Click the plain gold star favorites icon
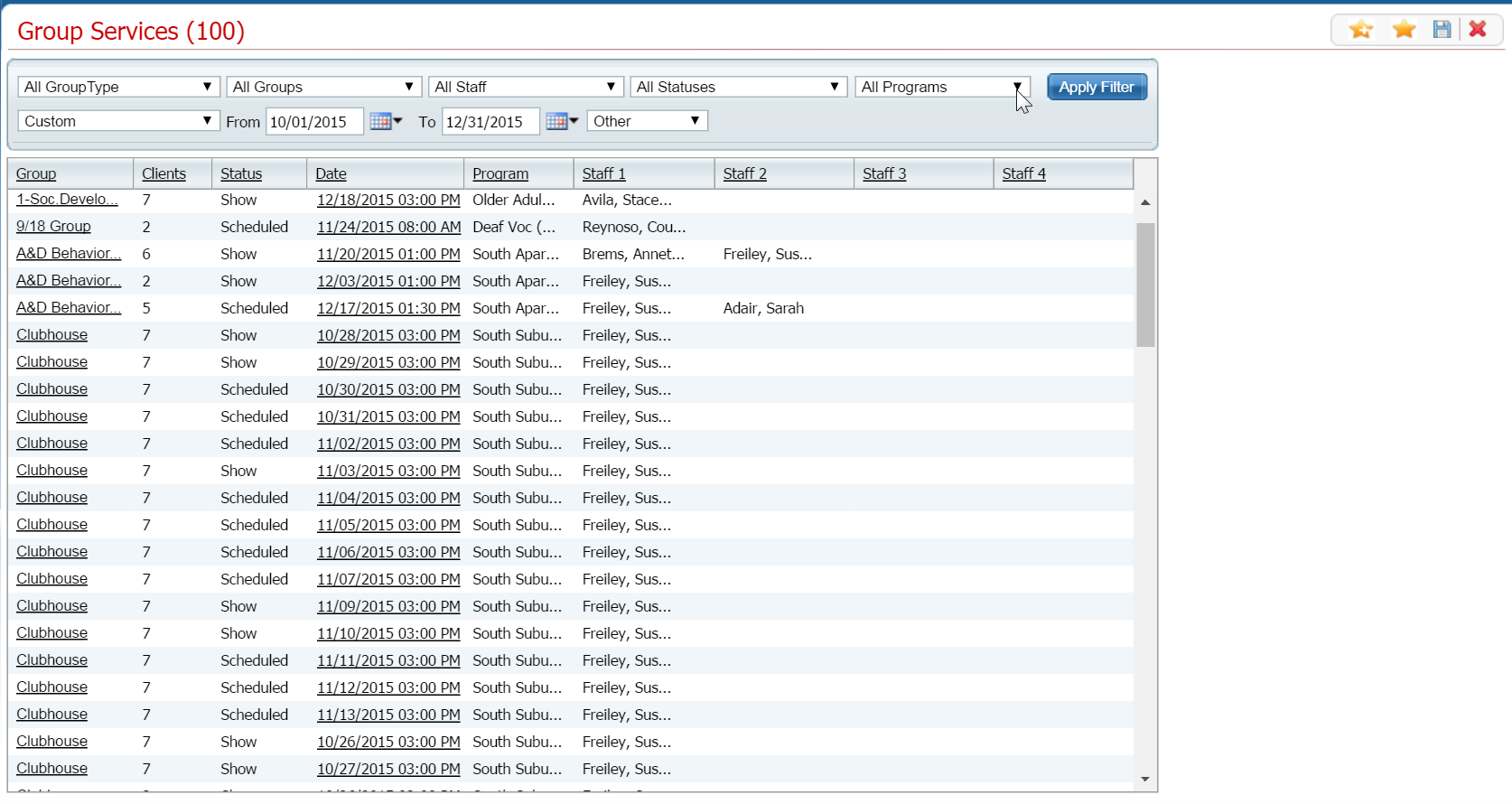The width and height of the screenshot is (1512, 804). [1404, 30]
